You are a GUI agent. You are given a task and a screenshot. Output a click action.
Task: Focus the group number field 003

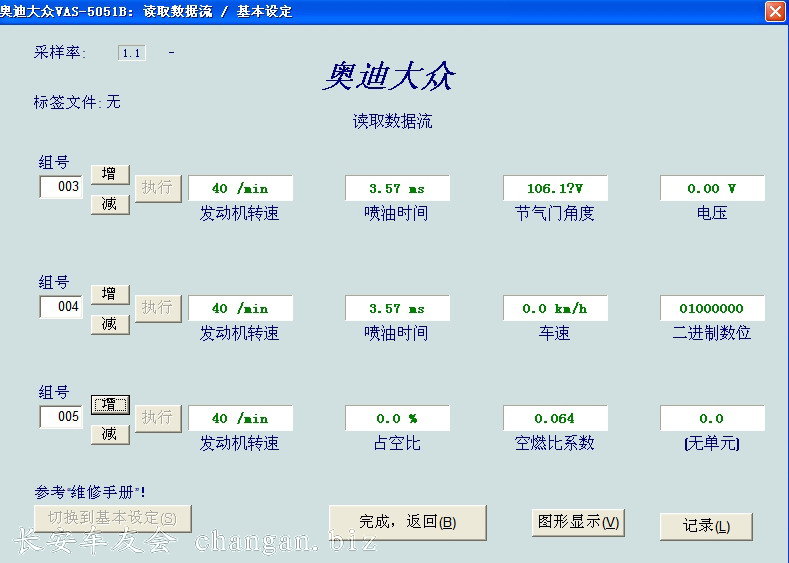click(61, 187)
